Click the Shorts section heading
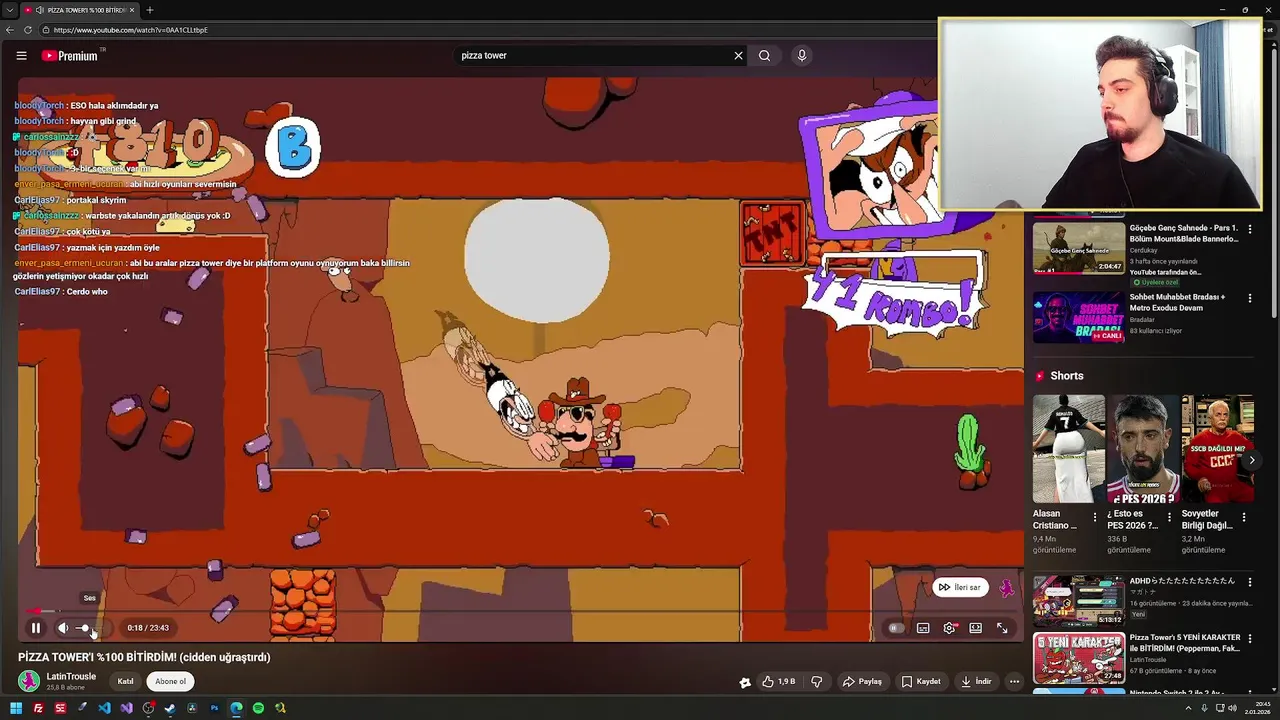This screenshot has height=720, width=1280. coord(1066,376)
